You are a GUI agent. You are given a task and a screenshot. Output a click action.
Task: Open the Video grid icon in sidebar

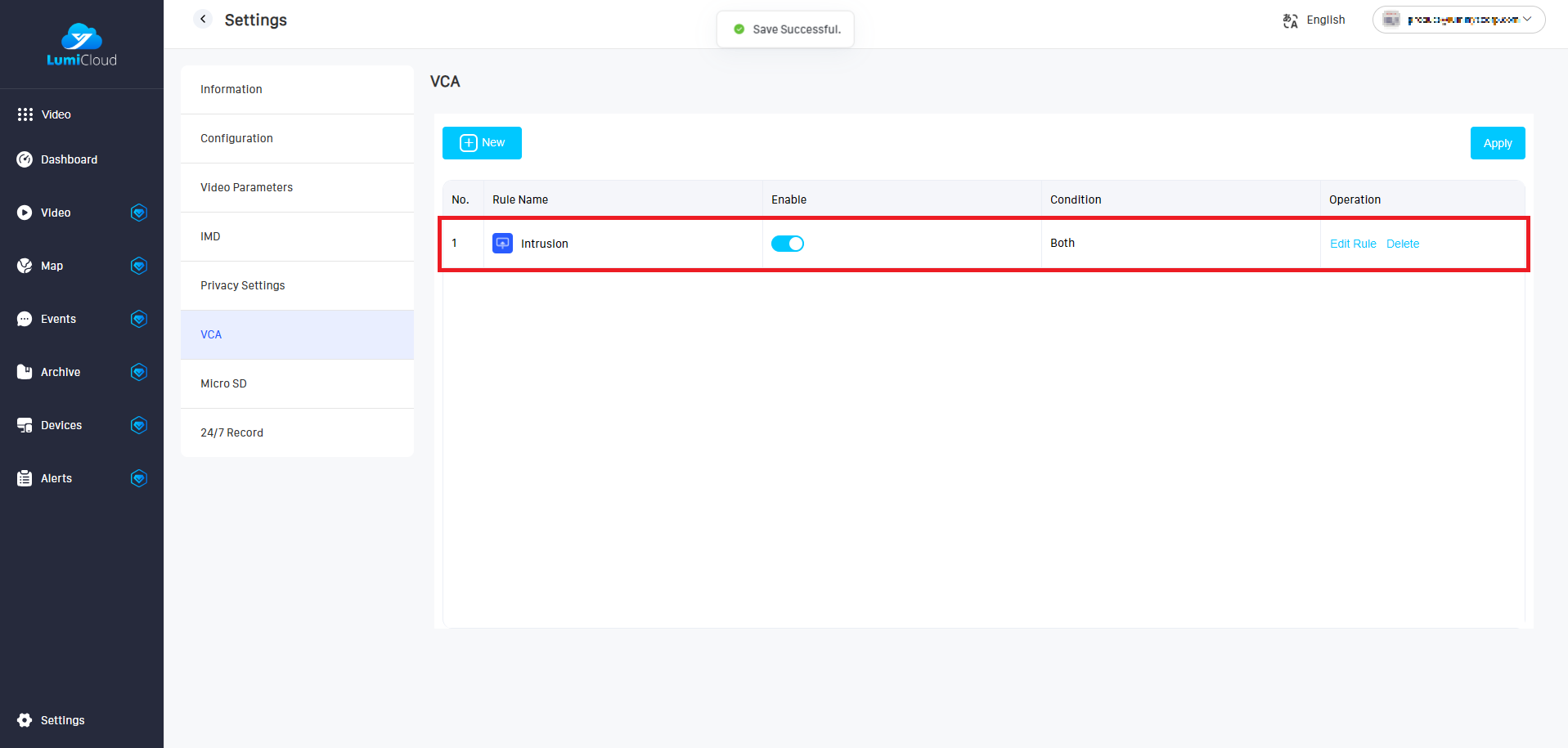[25, 114]
